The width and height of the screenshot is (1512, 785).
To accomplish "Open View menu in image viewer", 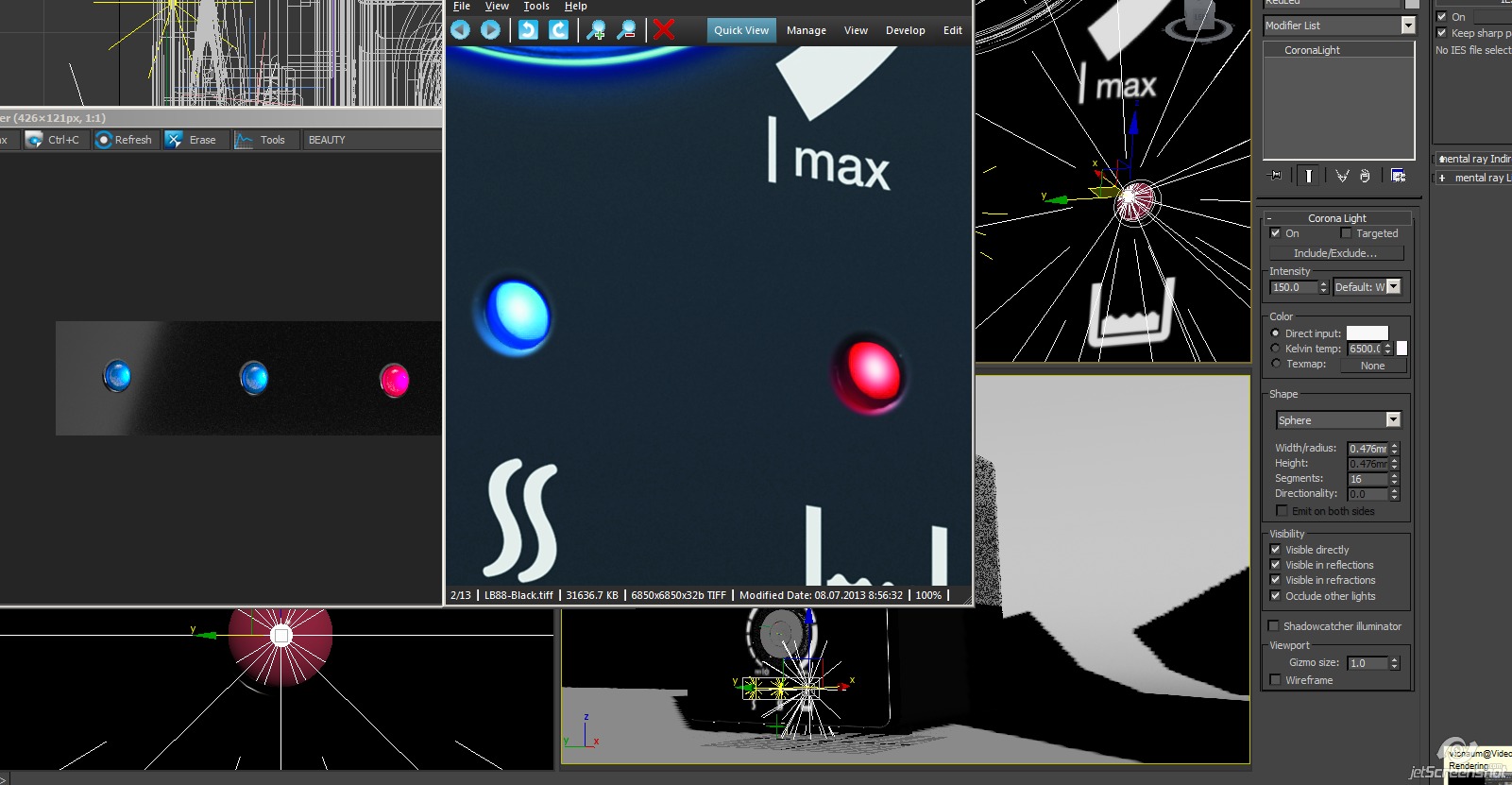I will [498, 6].
